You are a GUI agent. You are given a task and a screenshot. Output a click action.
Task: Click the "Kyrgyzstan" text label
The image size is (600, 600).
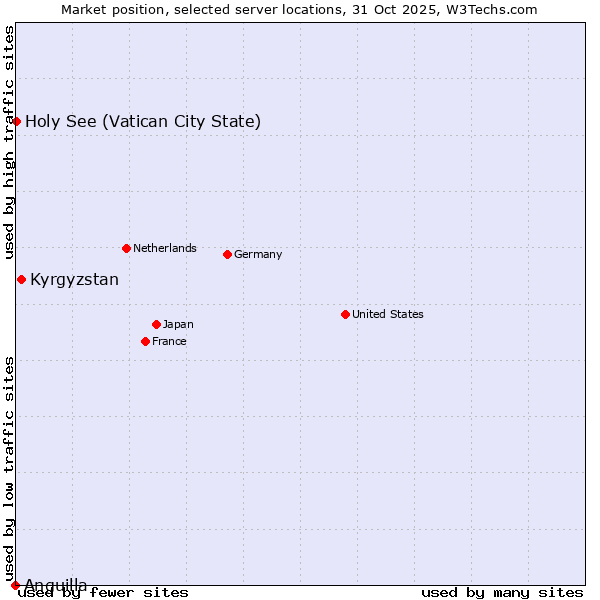pos(74,280)
